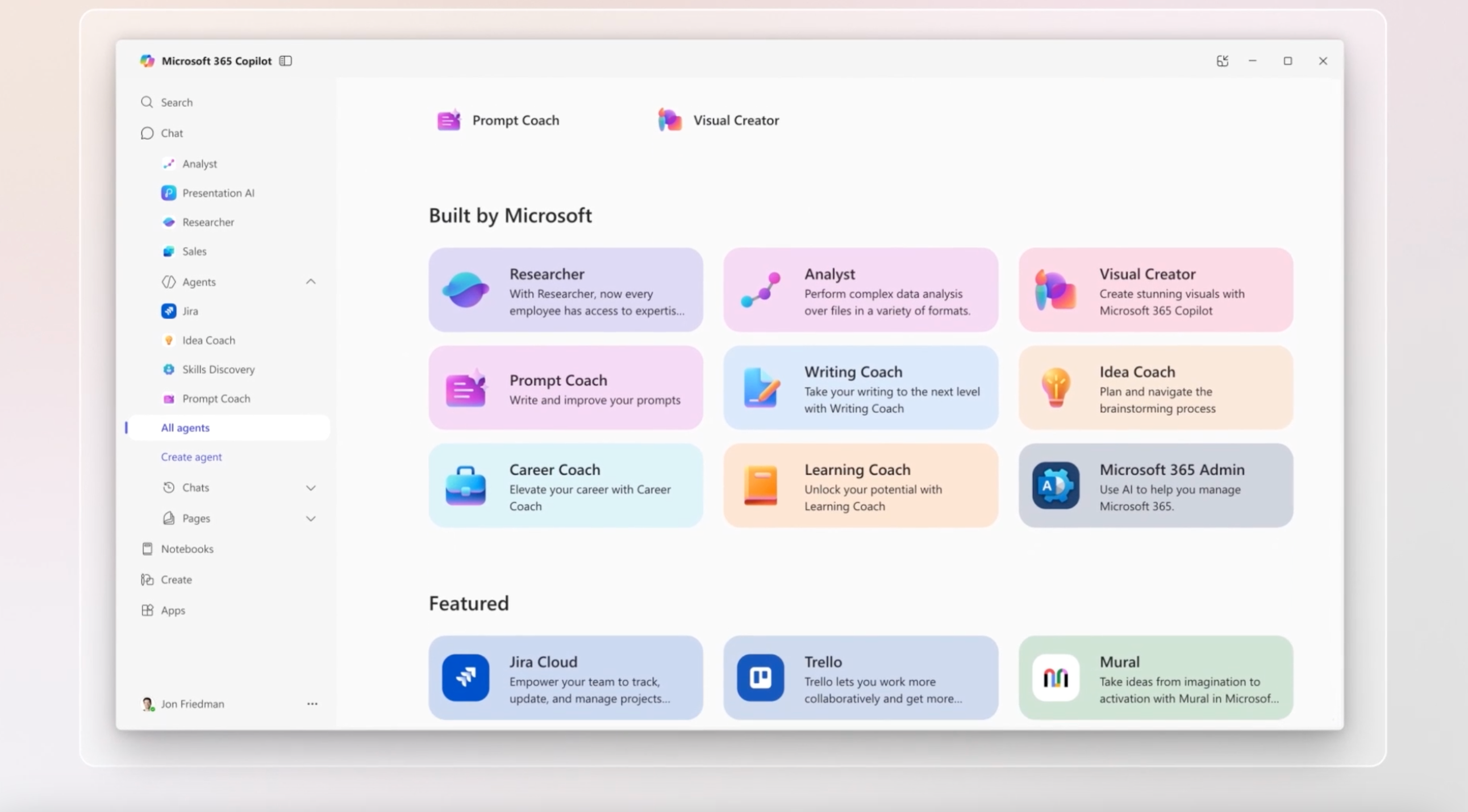Screen dimensions: 1468x812
Task: Open the Trello featured agent icon
Action: [760, 677]
